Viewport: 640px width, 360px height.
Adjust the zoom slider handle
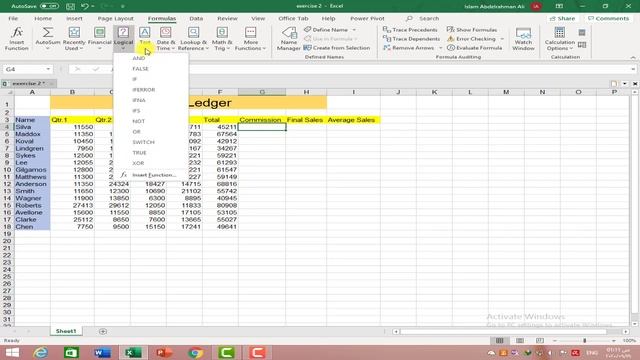coord(584,340)
